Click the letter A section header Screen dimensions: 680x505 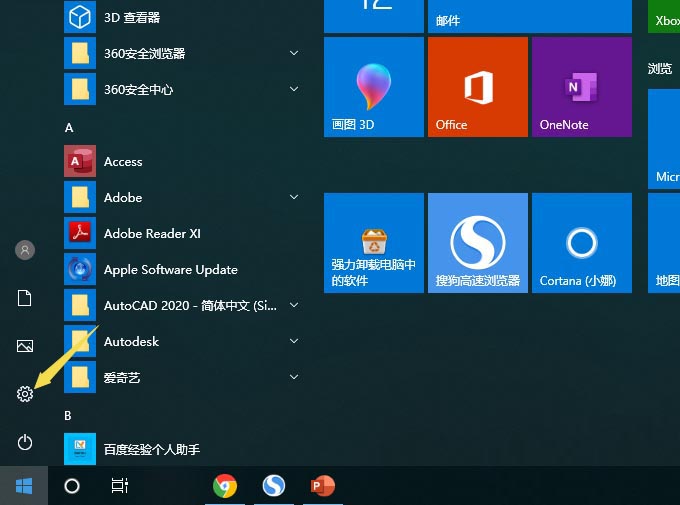click(x=69, y=128)
